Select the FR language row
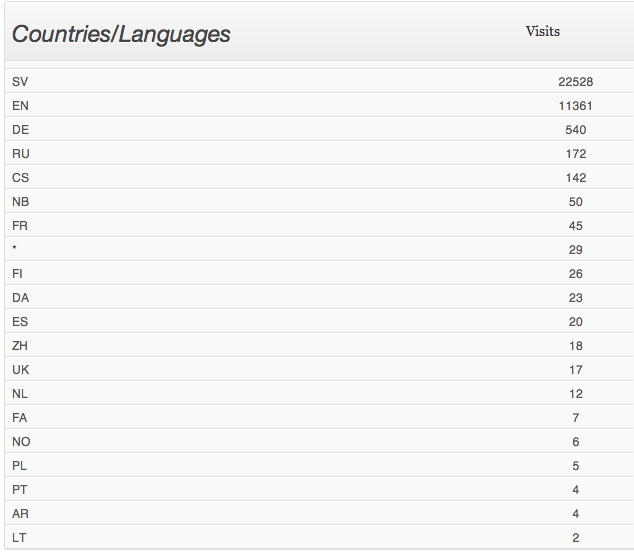Viewport: 634px width, 554px height. (21, 225)
